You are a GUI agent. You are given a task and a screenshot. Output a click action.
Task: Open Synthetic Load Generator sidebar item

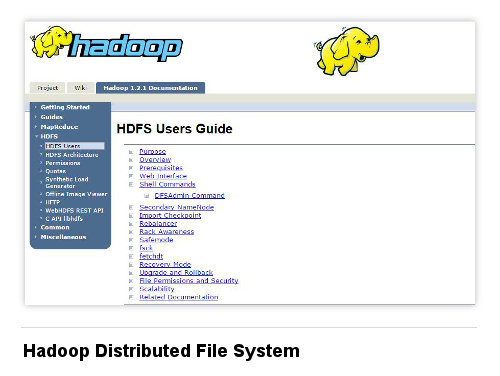(67, 183)
